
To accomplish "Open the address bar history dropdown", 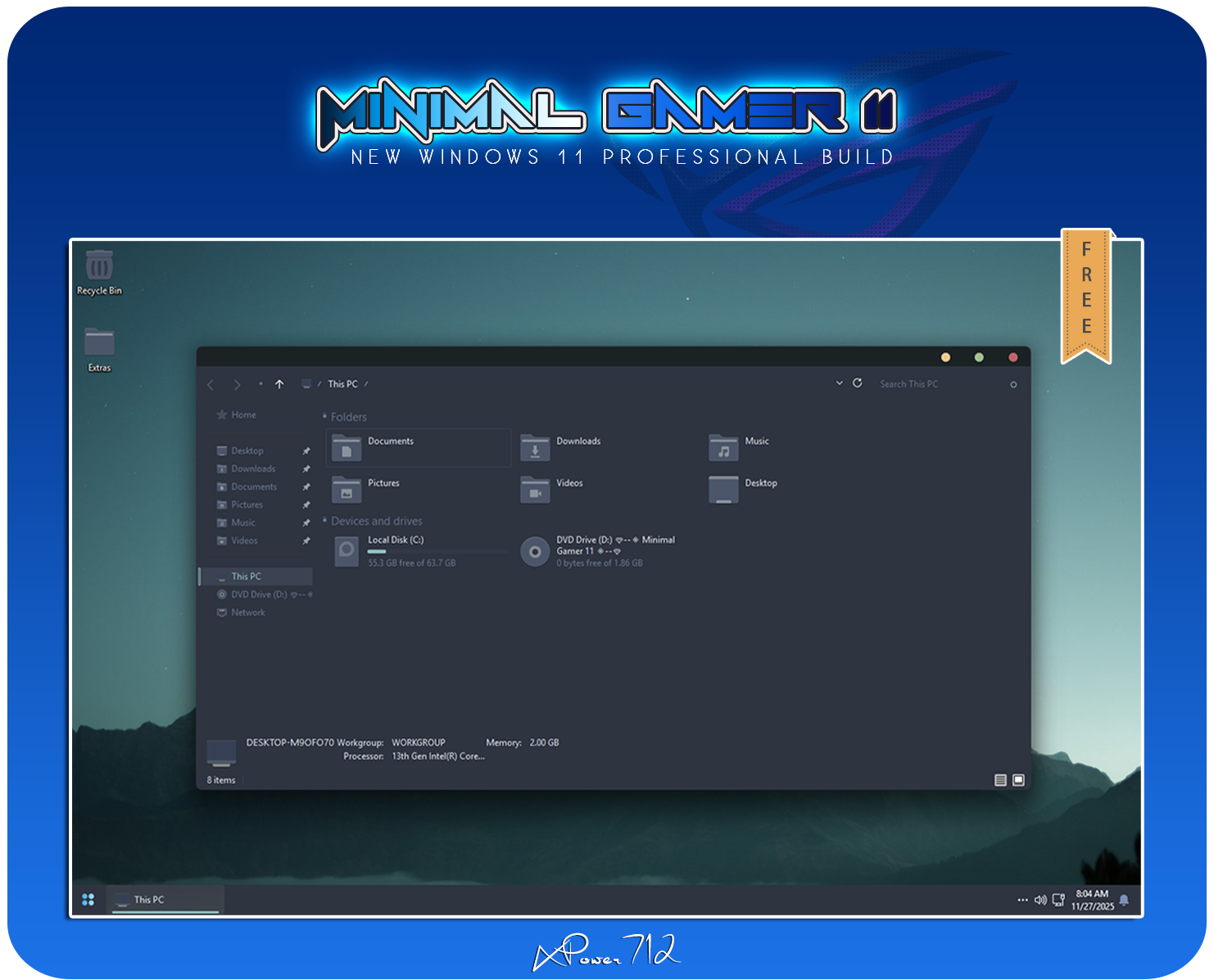I will (x=839, y=383).
